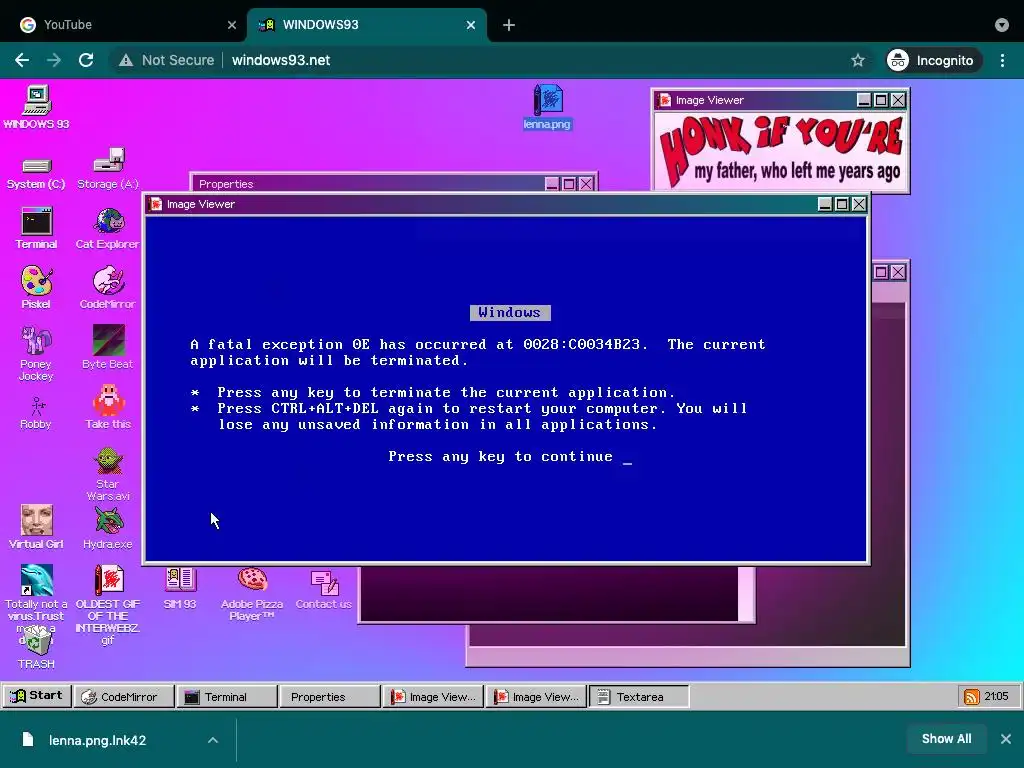This screenshot has height=768, width=1024.
Task: Launch Cat Explorer desktop icon
Action: point(108,227)
